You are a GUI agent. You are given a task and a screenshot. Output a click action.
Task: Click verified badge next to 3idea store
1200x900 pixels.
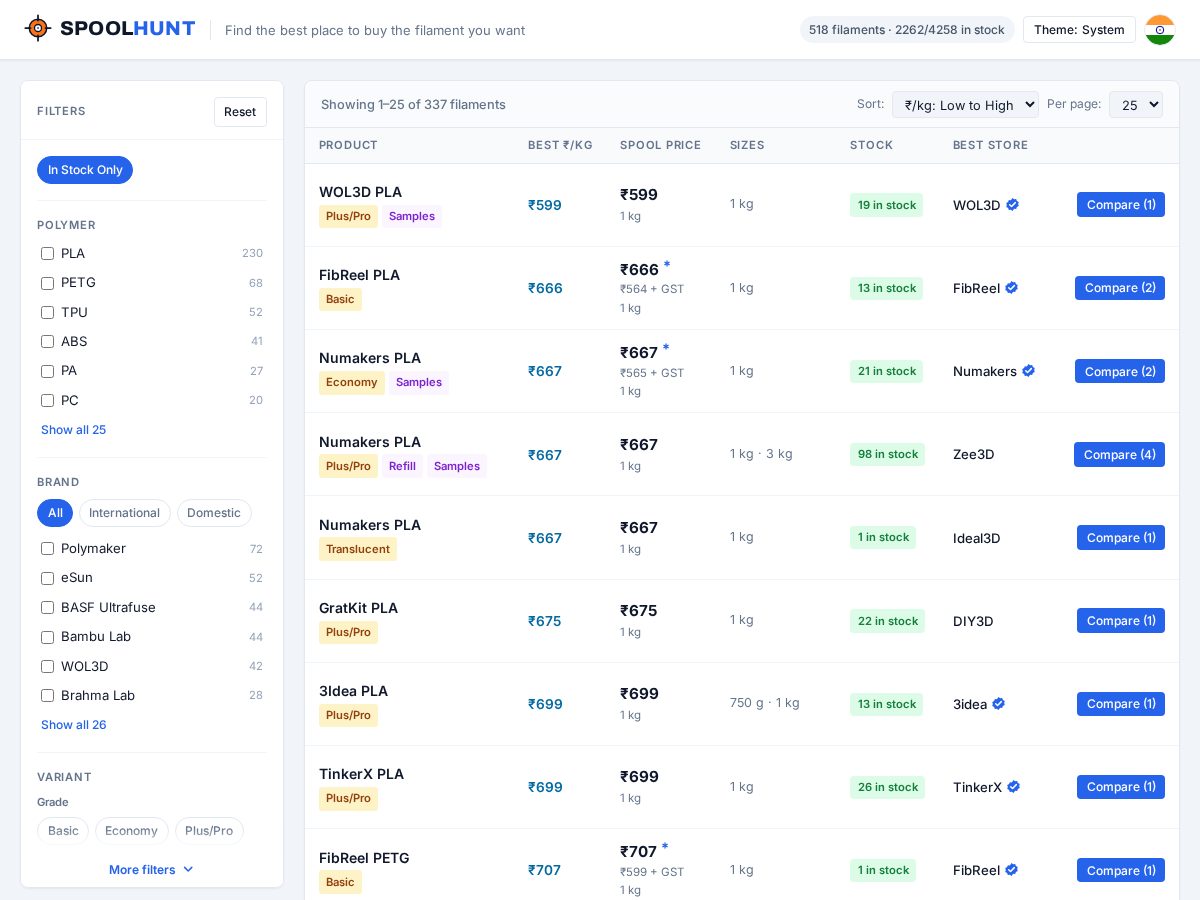tap(998, 704)
